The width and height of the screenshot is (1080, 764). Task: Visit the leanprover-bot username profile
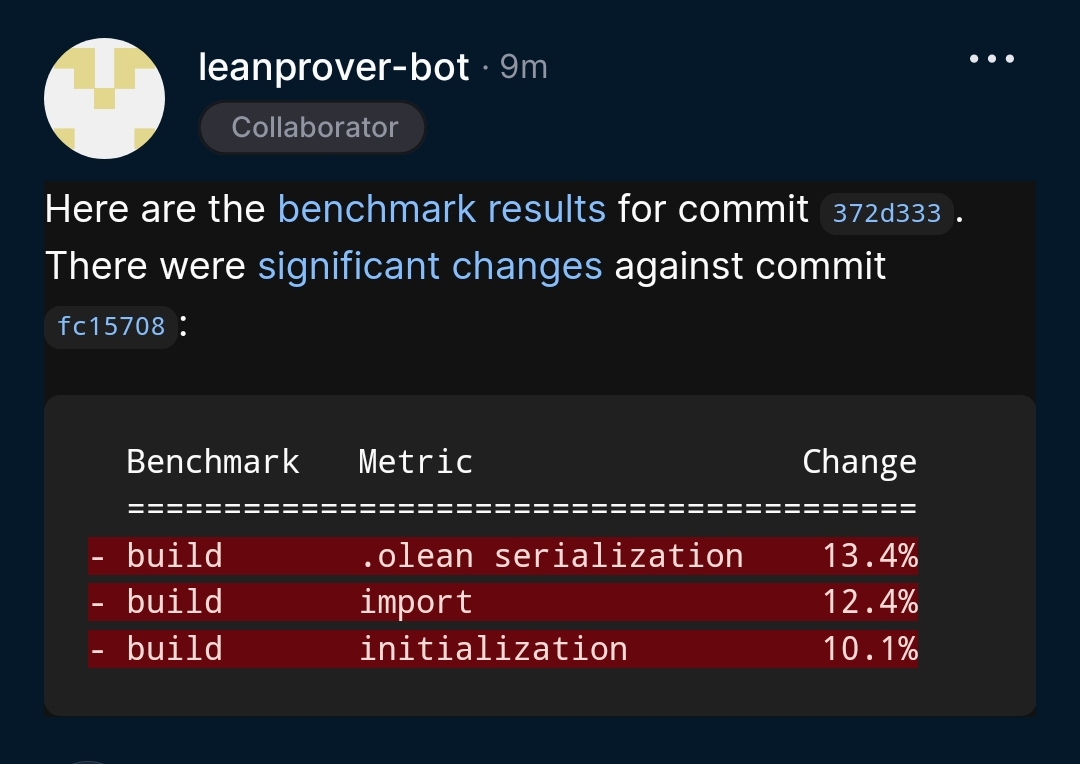coord(334,68)
